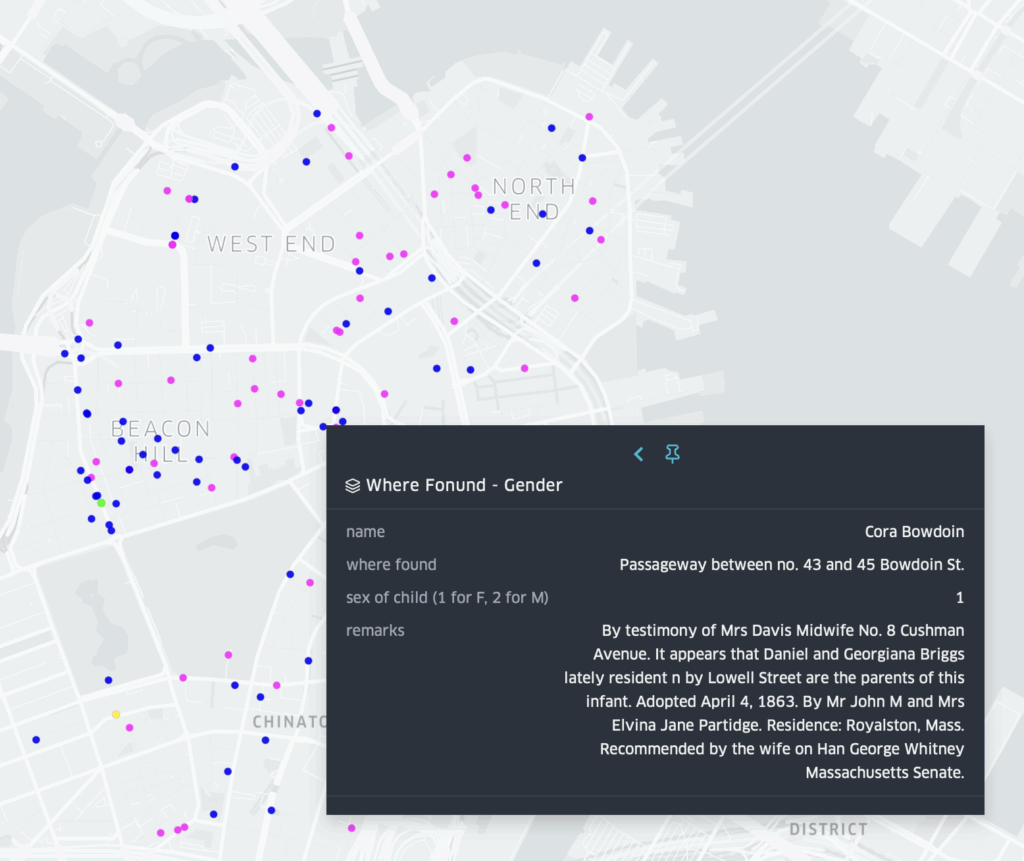The width and height of the screenshot is (1024, 861).
Task: Click the BEACON HILL map label
Action: click(161, 442)
